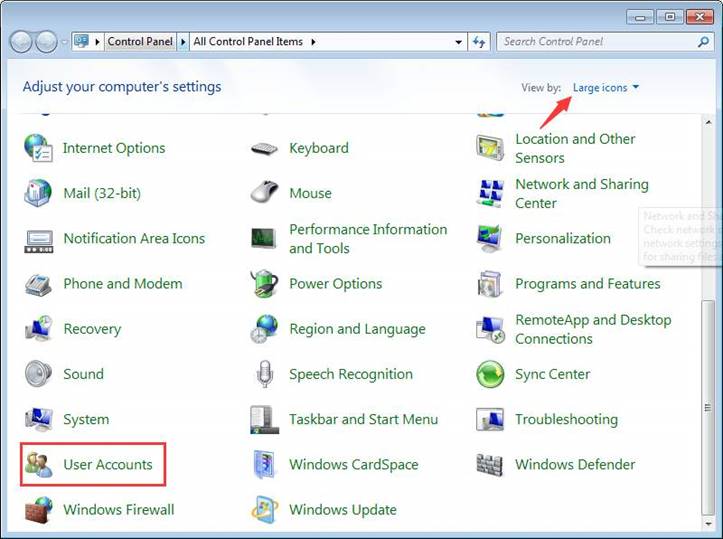Go back with the Back navigation button
Viewport: 723px width, 539px height.
[21, 42]
